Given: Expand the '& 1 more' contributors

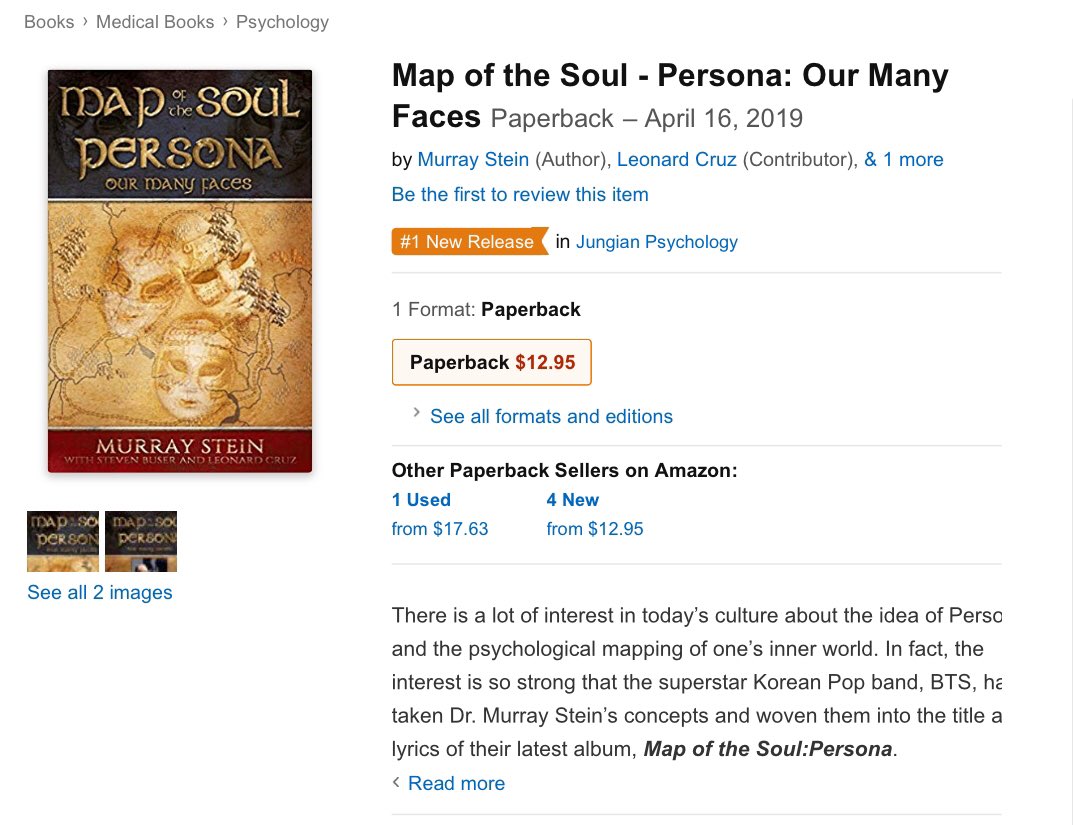Looking at the screenshot, I should (904, 159).
